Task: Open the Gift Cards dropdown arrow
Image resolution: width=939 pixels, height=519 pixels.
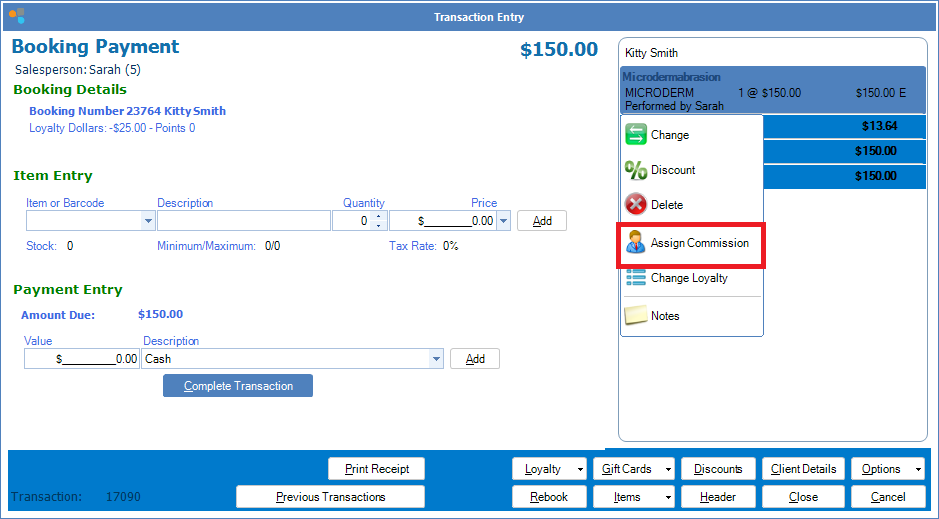Action: pos(667,469)
